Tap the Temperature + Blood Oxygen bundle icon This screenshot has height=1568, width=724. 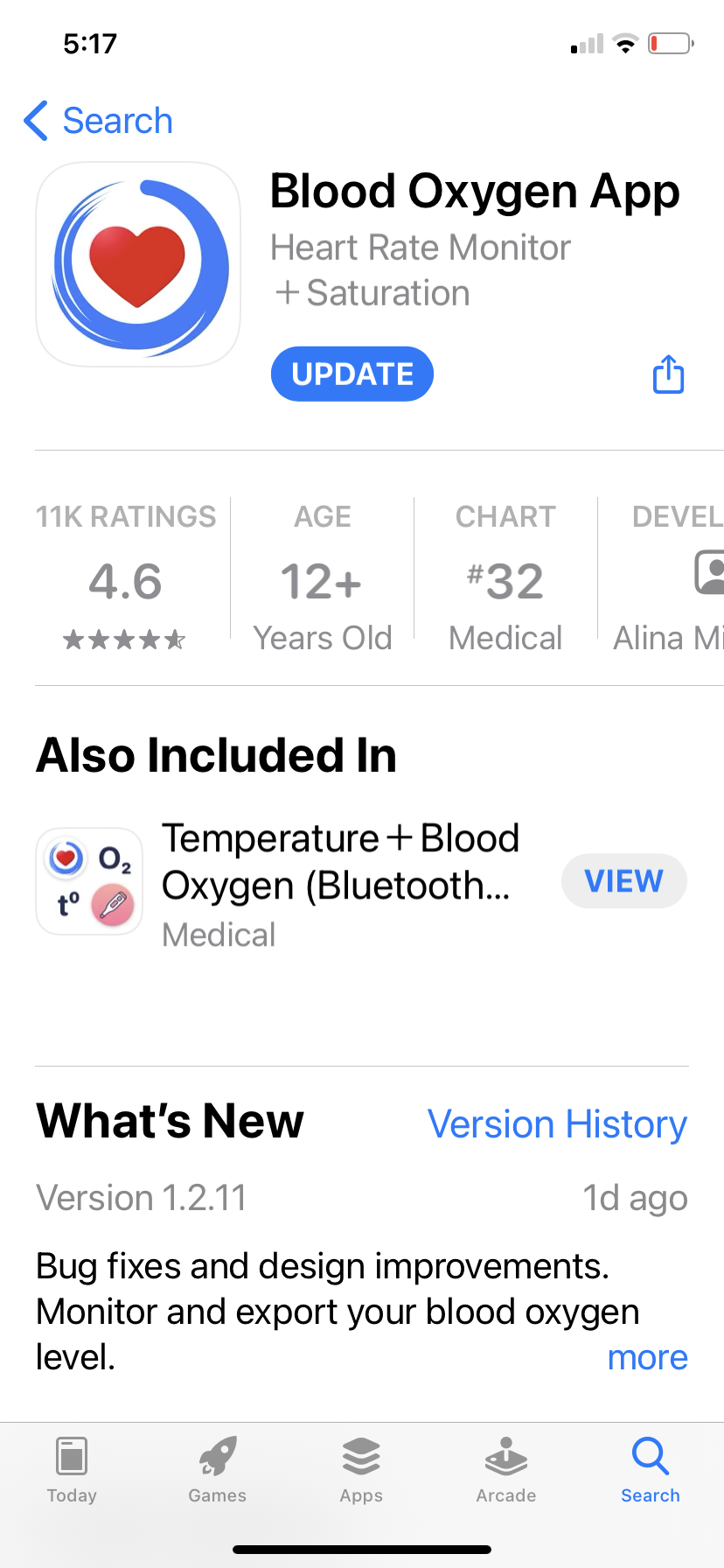click(x=89, y=882)
